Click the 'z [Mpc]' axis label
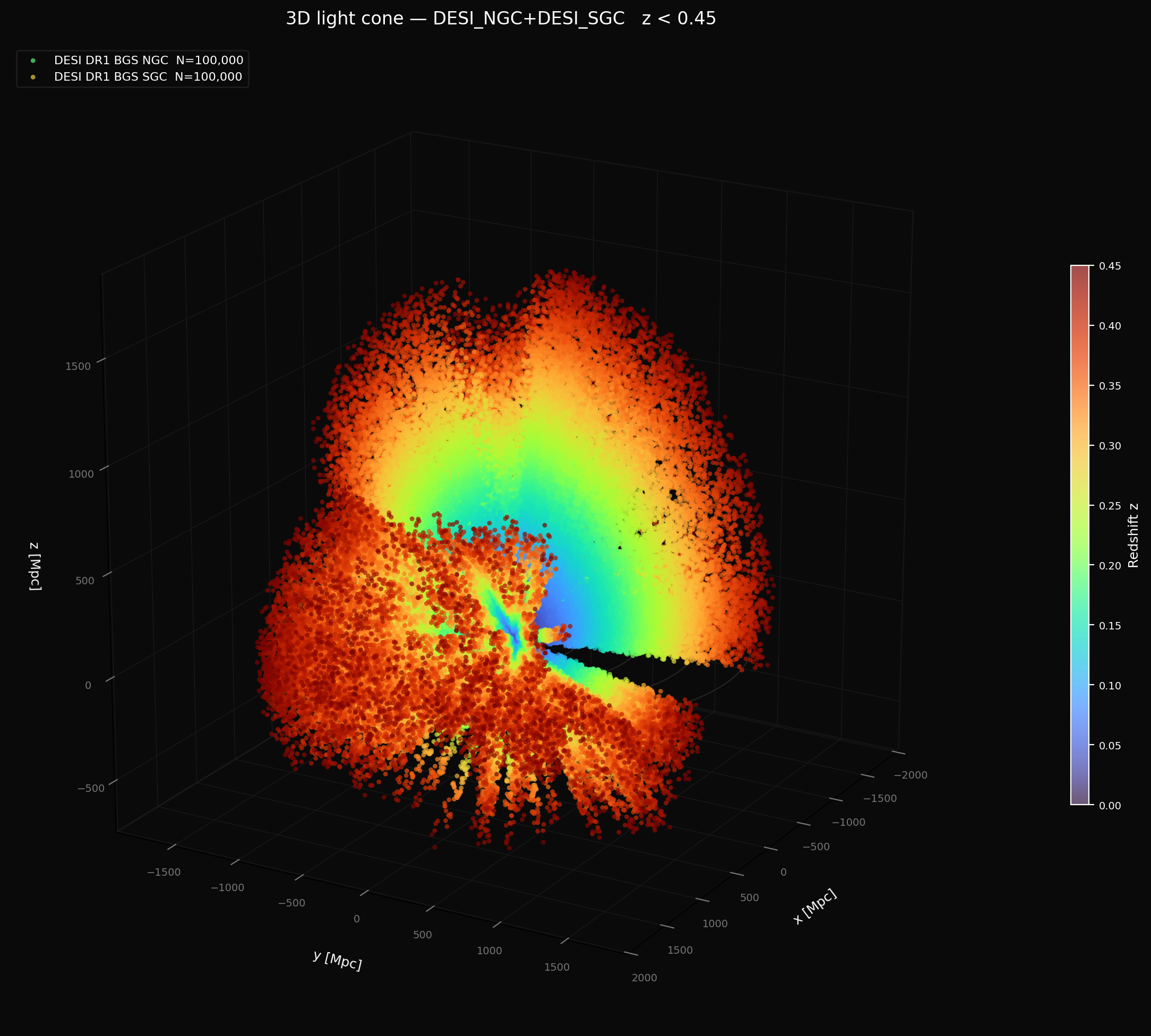 coord(35,566)
